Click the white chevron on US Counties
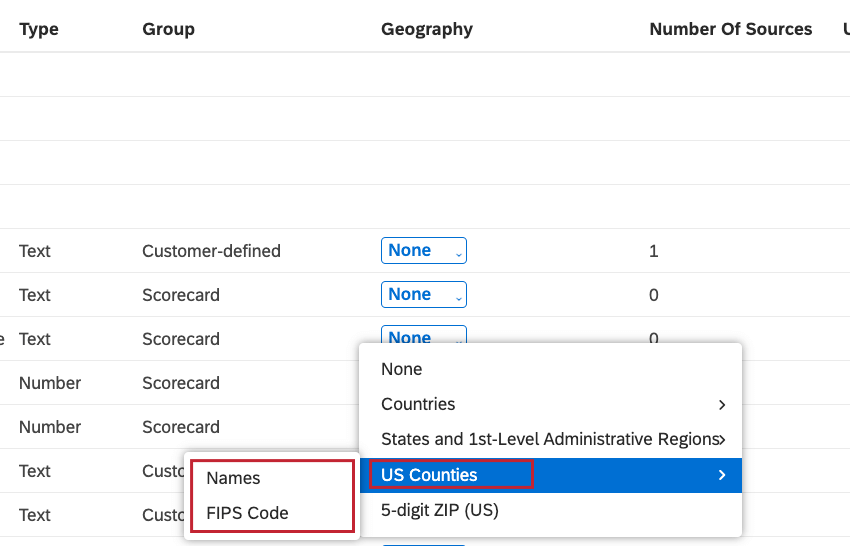850x546 pixels. [x=721, y=475]
